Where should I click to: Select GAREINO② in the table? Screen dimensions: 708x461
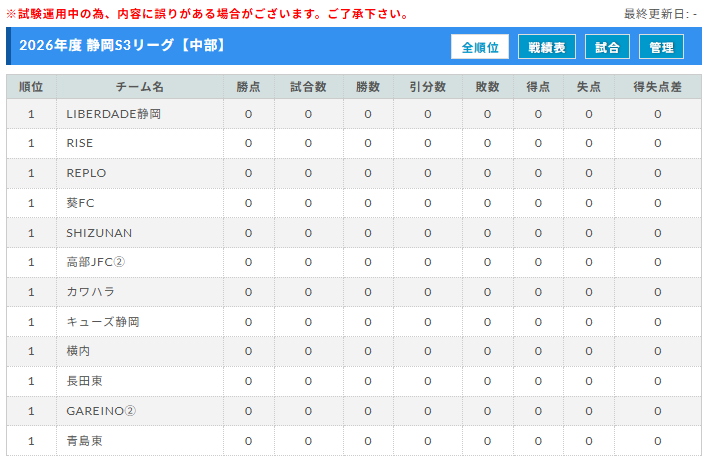[x=101, y=411]
